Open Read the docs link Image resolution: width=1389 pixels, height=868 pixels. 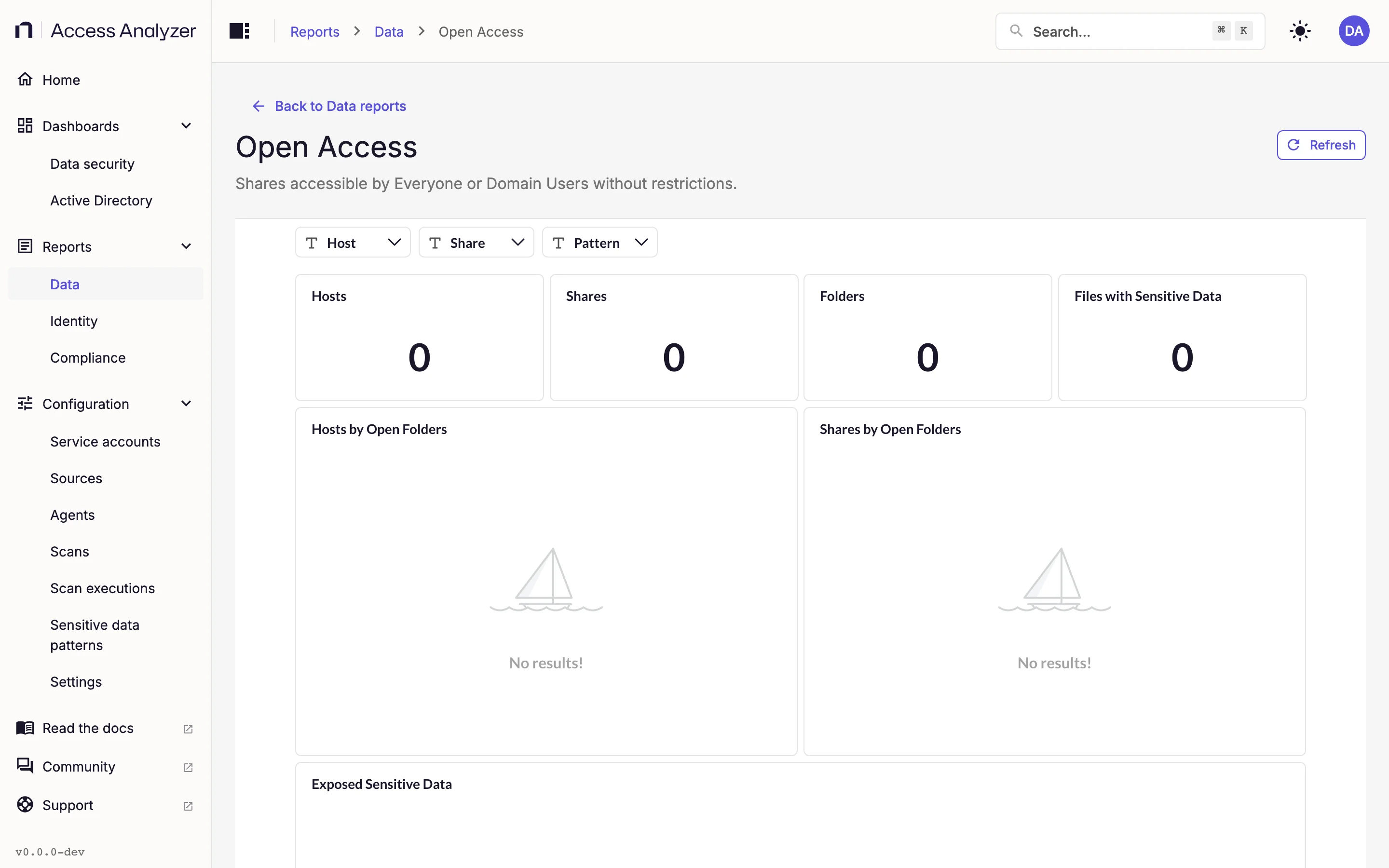(106, 728)
